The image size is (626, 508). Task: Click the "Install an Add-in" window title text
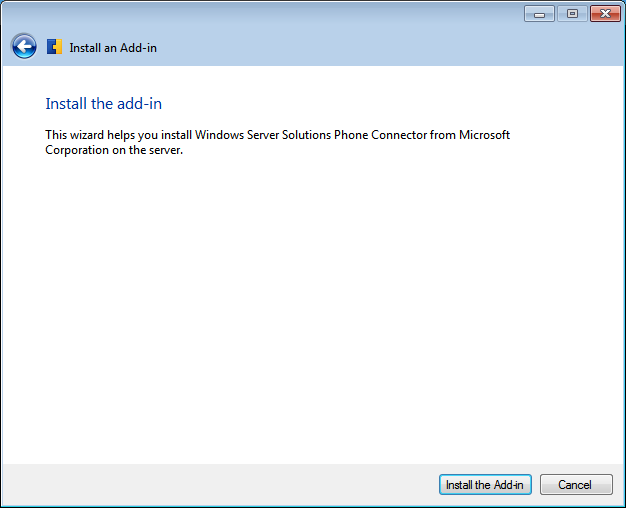tap(113, 48)
